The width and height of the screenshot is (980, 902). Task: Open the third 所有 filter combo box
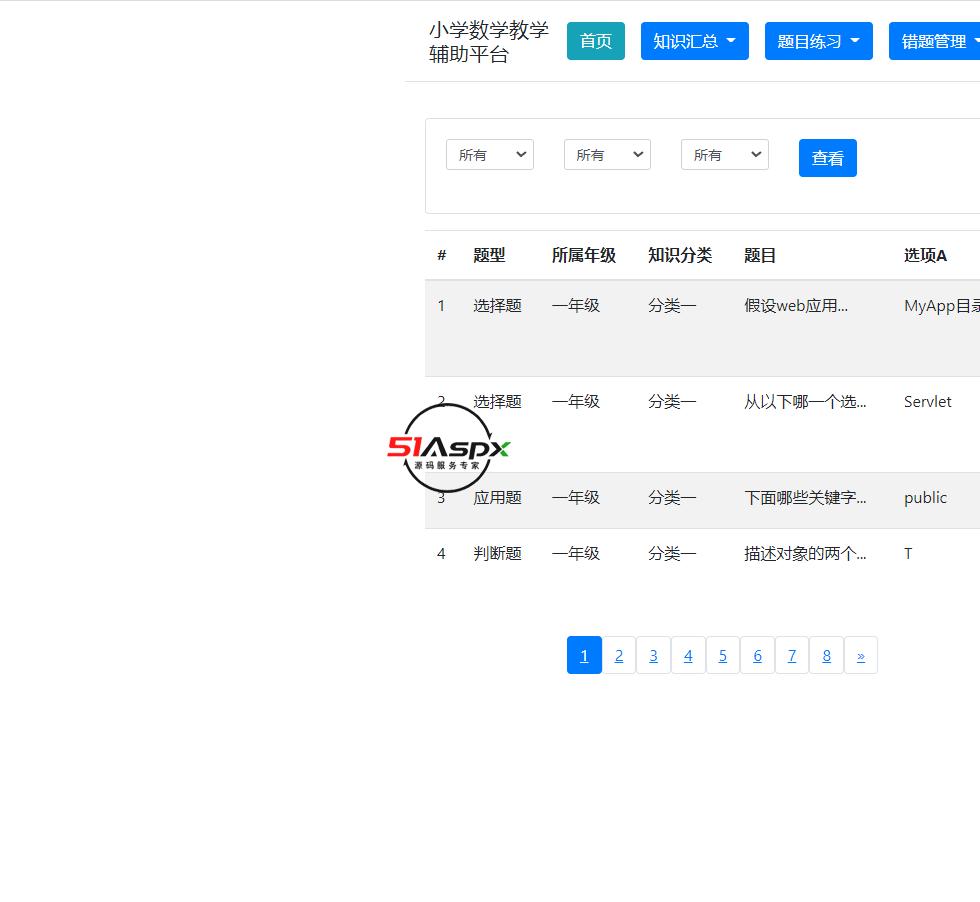click(x=724, y=154)
